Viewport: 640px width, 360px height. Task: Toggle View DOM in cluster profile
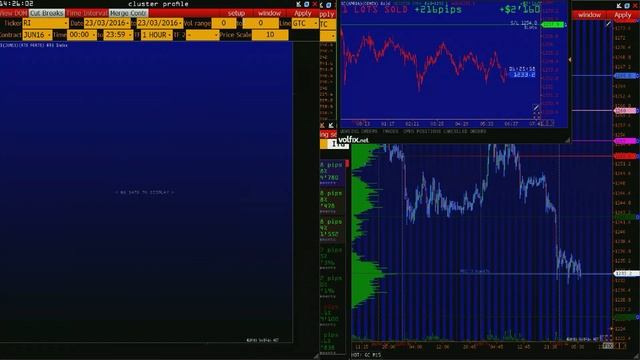tap(13, 13)
